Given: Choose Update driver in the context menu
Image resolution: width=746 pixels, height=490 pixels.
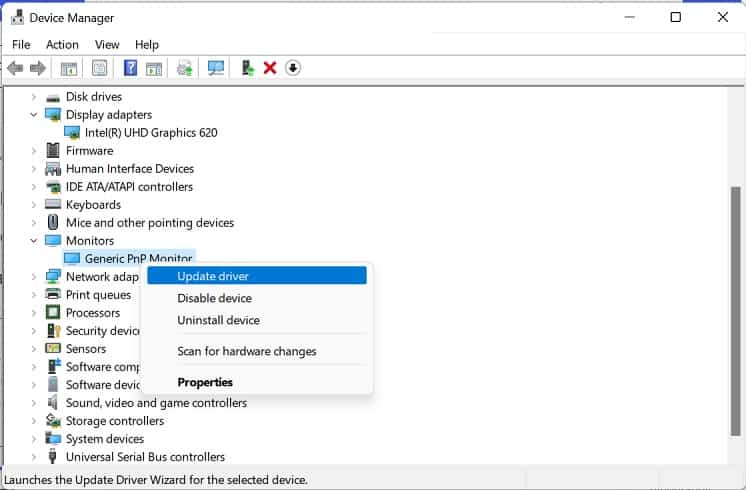Looking at the screenshot, I should coord(257,276).
